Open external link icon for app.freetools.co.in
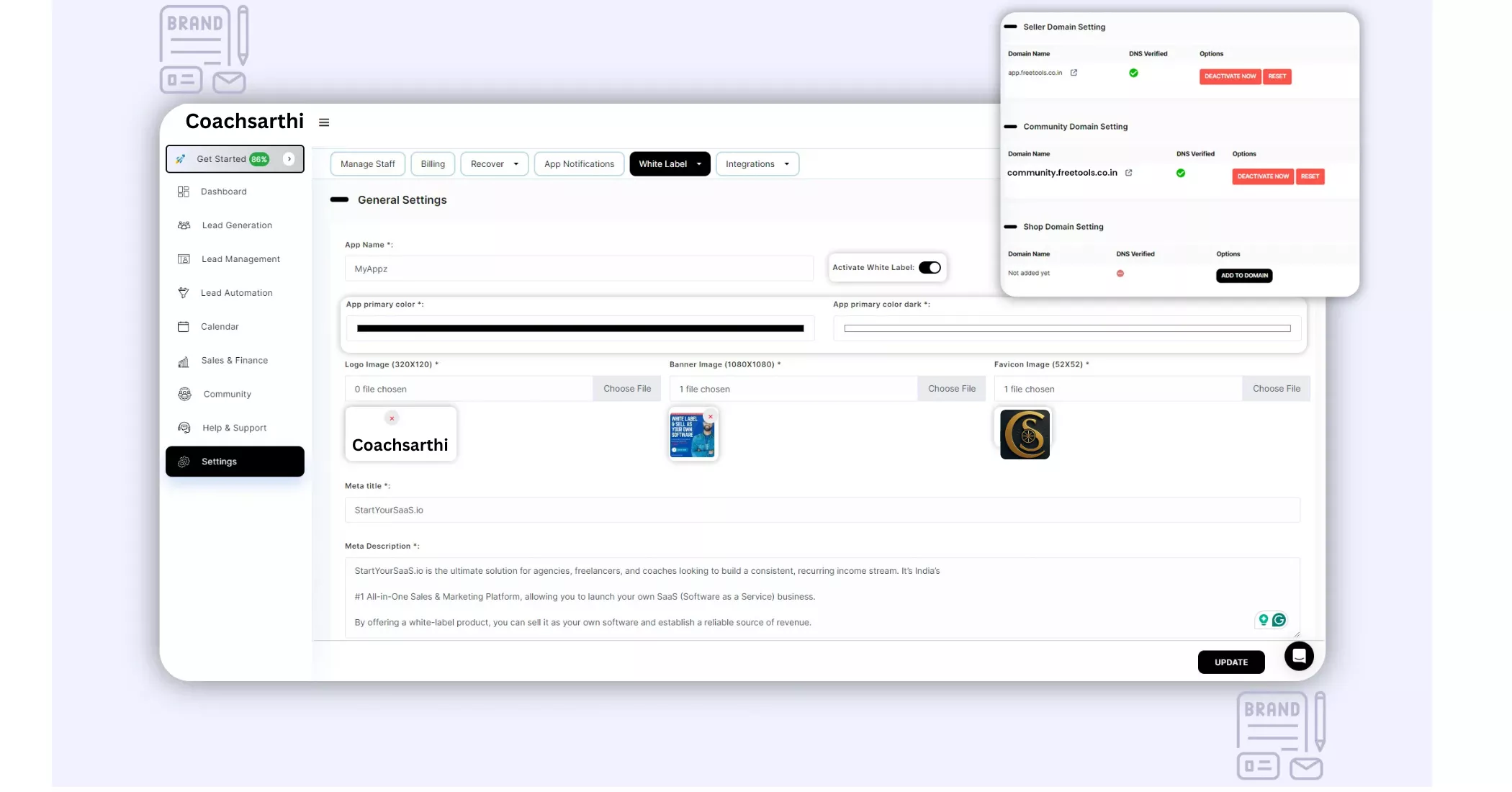The height and width of the screenshot is (792, 1512). coord(1074,73)
